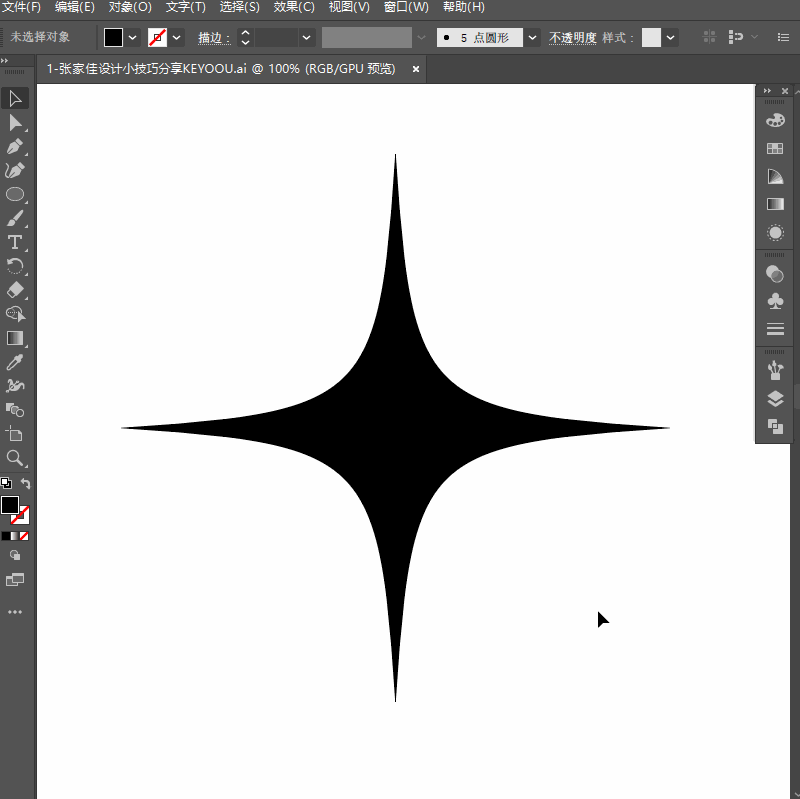Select the Width tool below the eyedropper
The height and width of the screenshot is (799, 800).
pos(15,386)
